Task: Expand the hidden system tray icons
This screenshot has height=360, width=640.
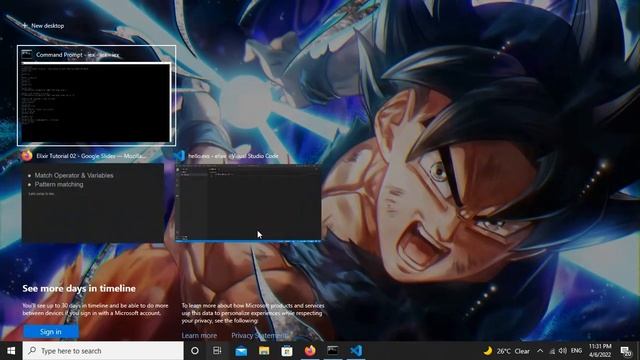Action: 540,351
